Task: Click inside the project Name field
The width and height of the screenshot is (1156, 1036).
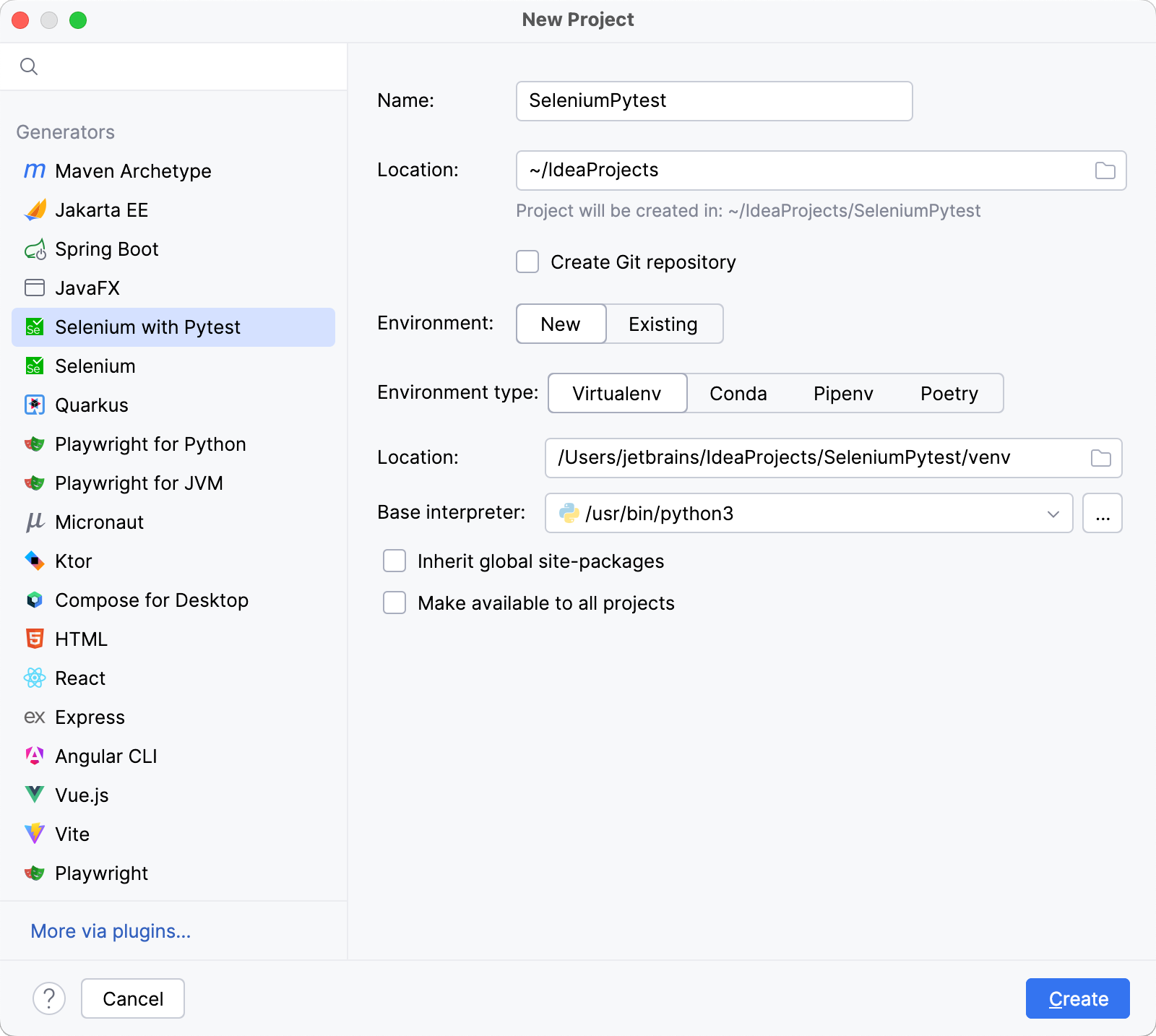Action: [x=713, y=100]
